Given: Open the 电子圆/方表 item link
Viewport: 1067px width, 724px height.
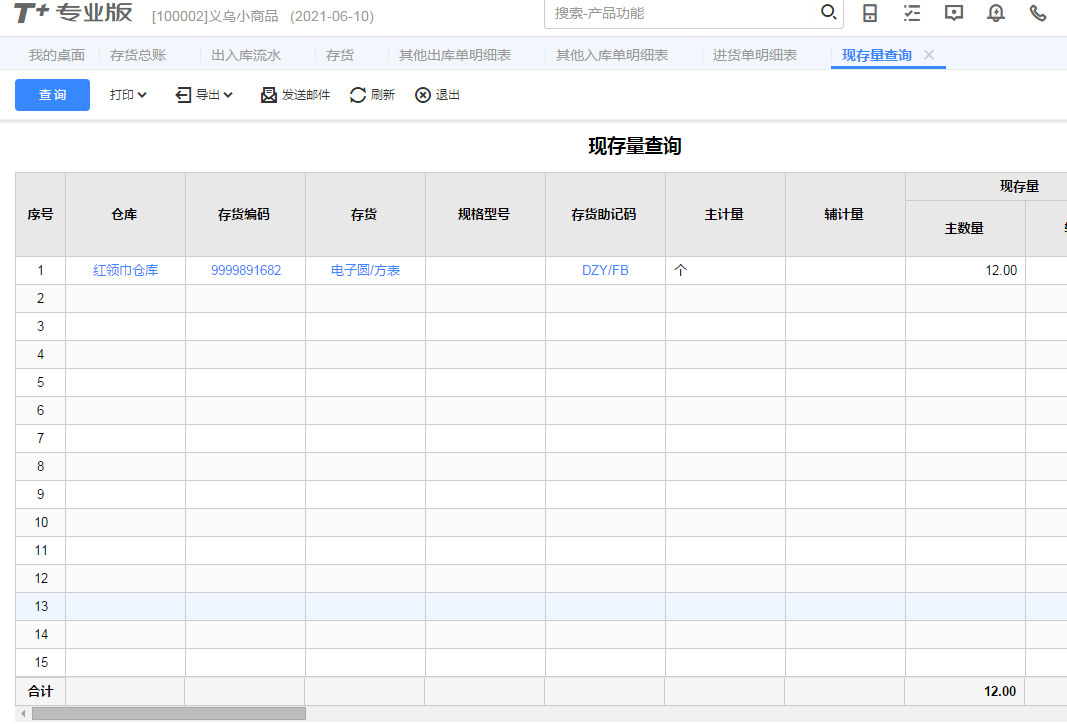Looking at the screenshot, I should (365, 270).
